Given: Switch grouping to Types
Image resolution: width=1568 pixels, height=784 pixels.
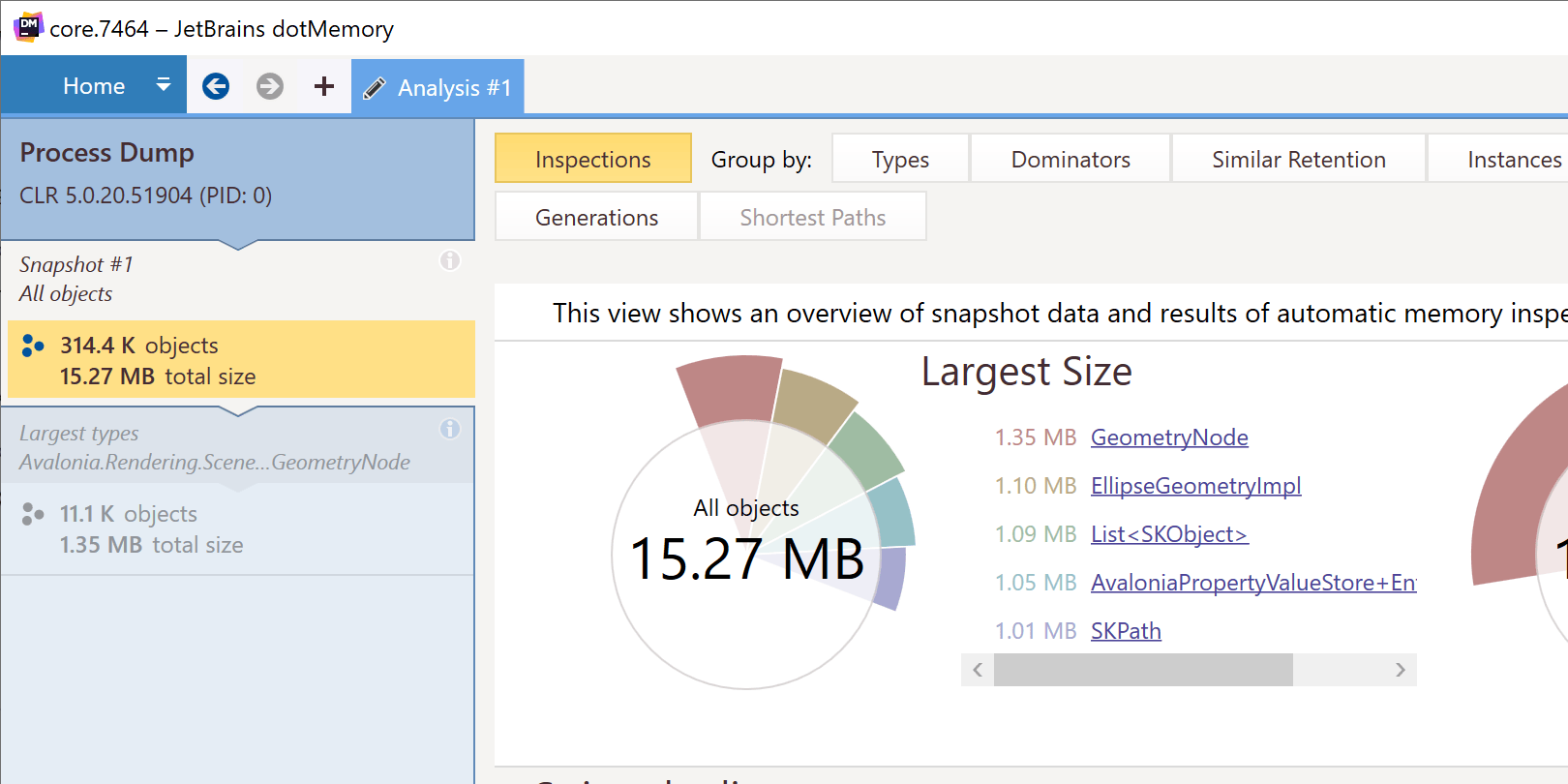Looking at the screenshot, I should tap(900, 159).
